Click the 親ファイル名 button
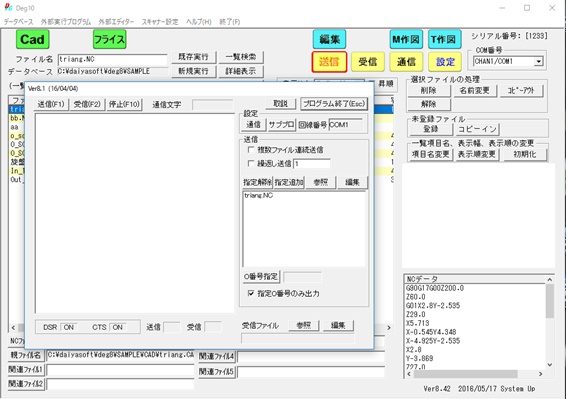 (25, 355)
